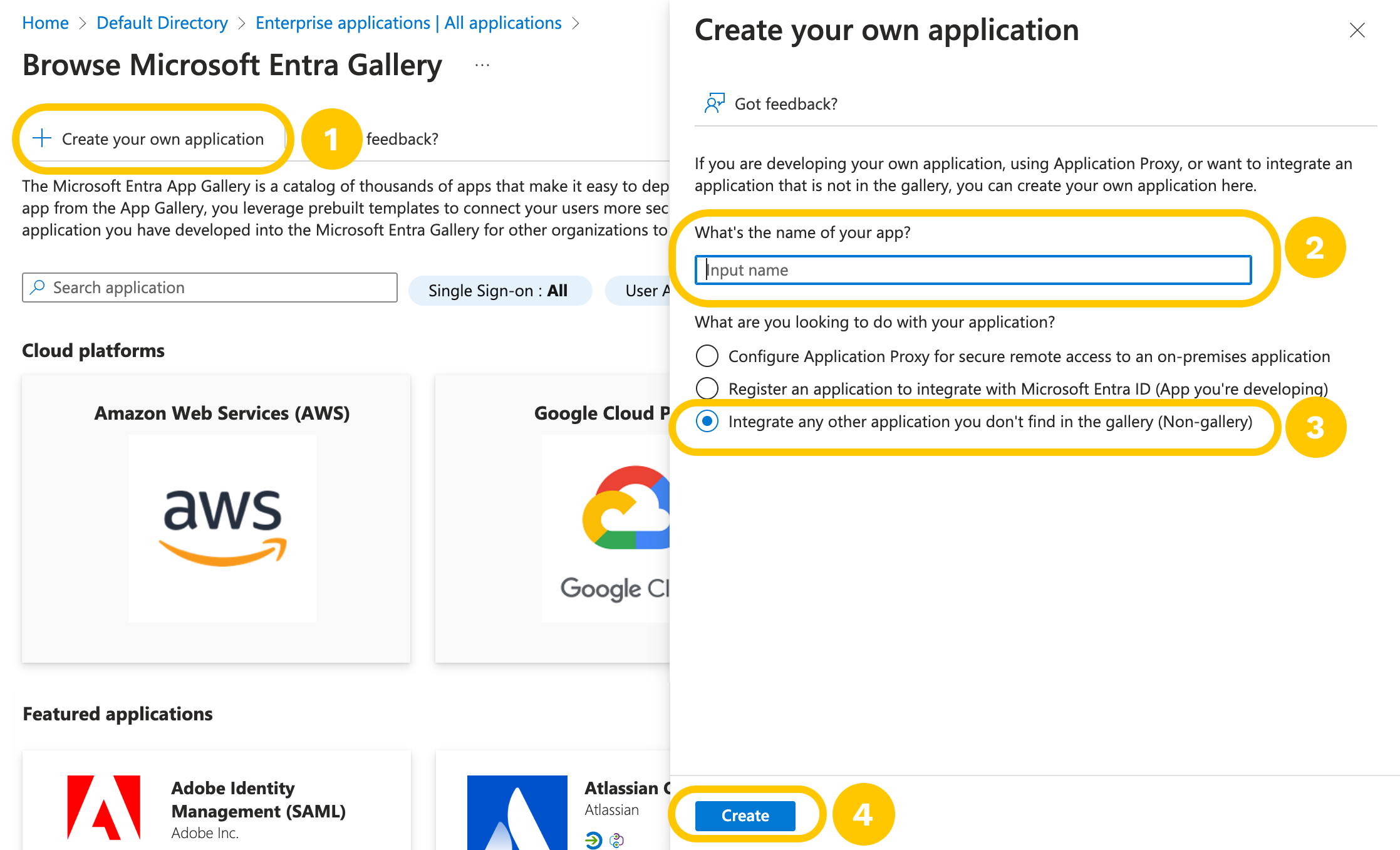This screenshot has width=1400, height=850.
Task: Select Configure Application Proxy radio option
Action: pos(707,356)
